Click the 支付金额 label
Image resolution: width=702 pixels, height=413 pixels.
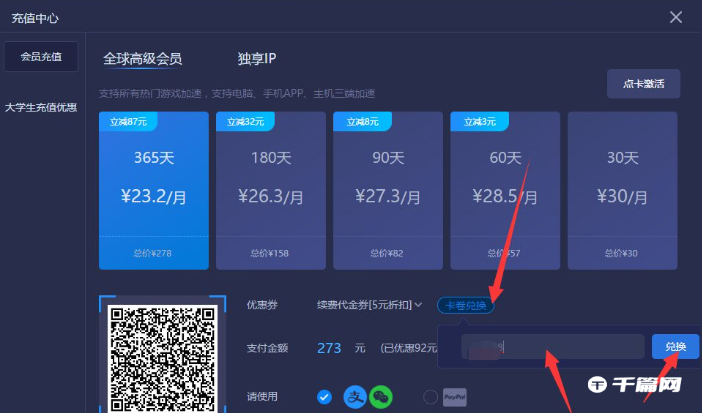[267, 348]
